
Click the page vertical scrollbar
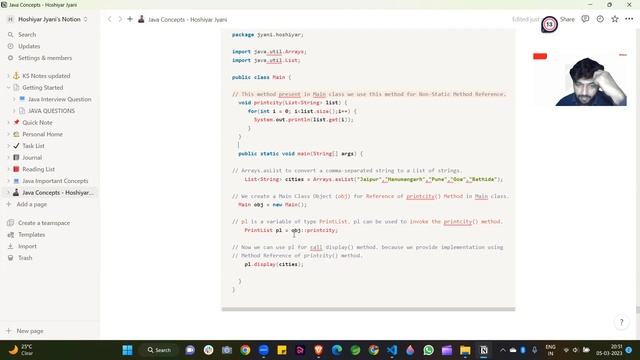click(638, 310)
